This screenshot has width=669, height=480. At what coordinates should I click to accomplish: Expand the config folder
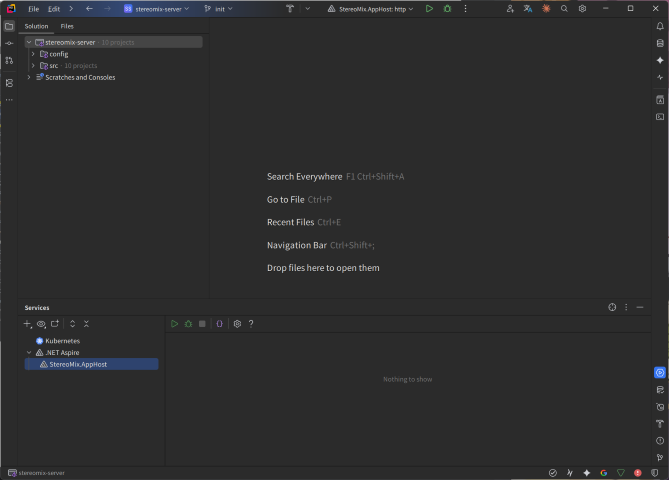point(32,54)
